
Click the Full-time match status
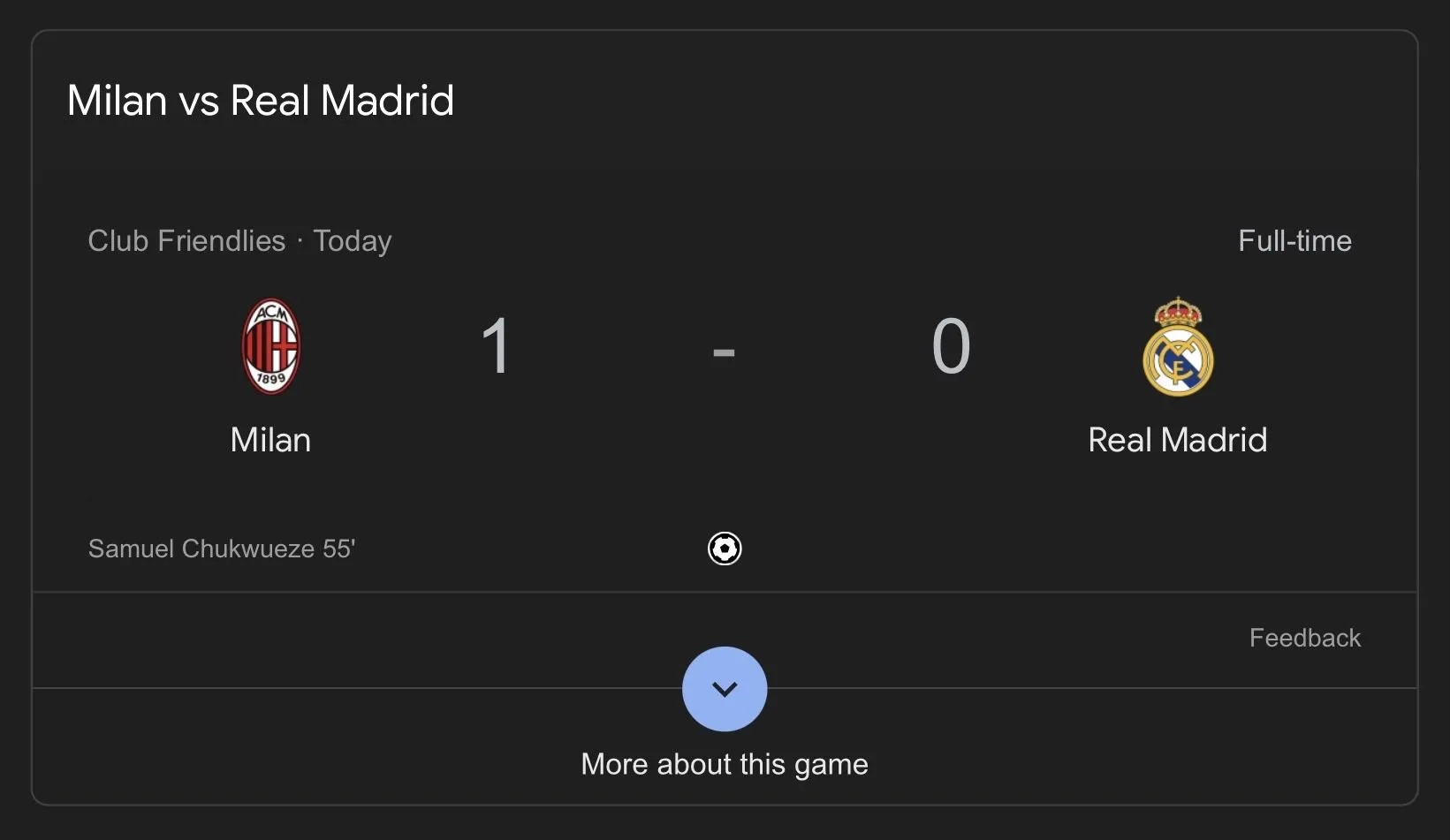(x=1294, y=241)
